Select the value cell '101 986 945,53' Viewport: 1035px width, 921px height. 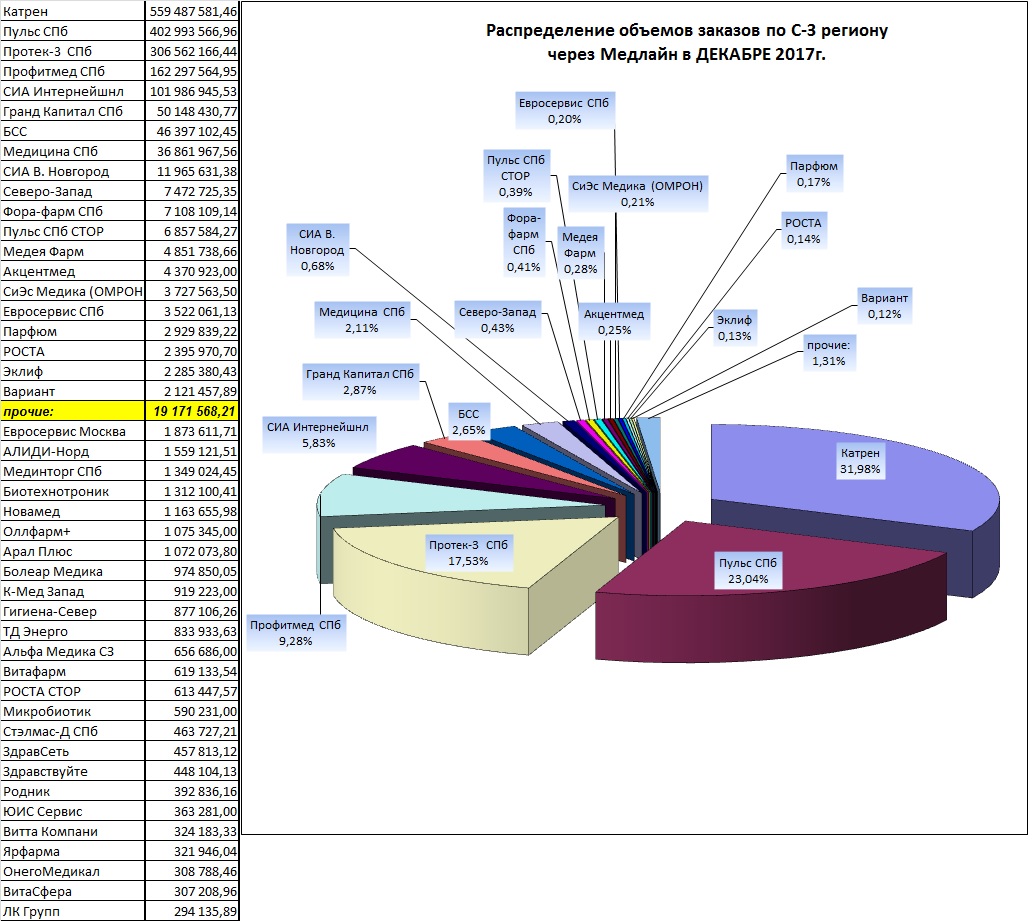pyautogui.click(x=192, y=91)
